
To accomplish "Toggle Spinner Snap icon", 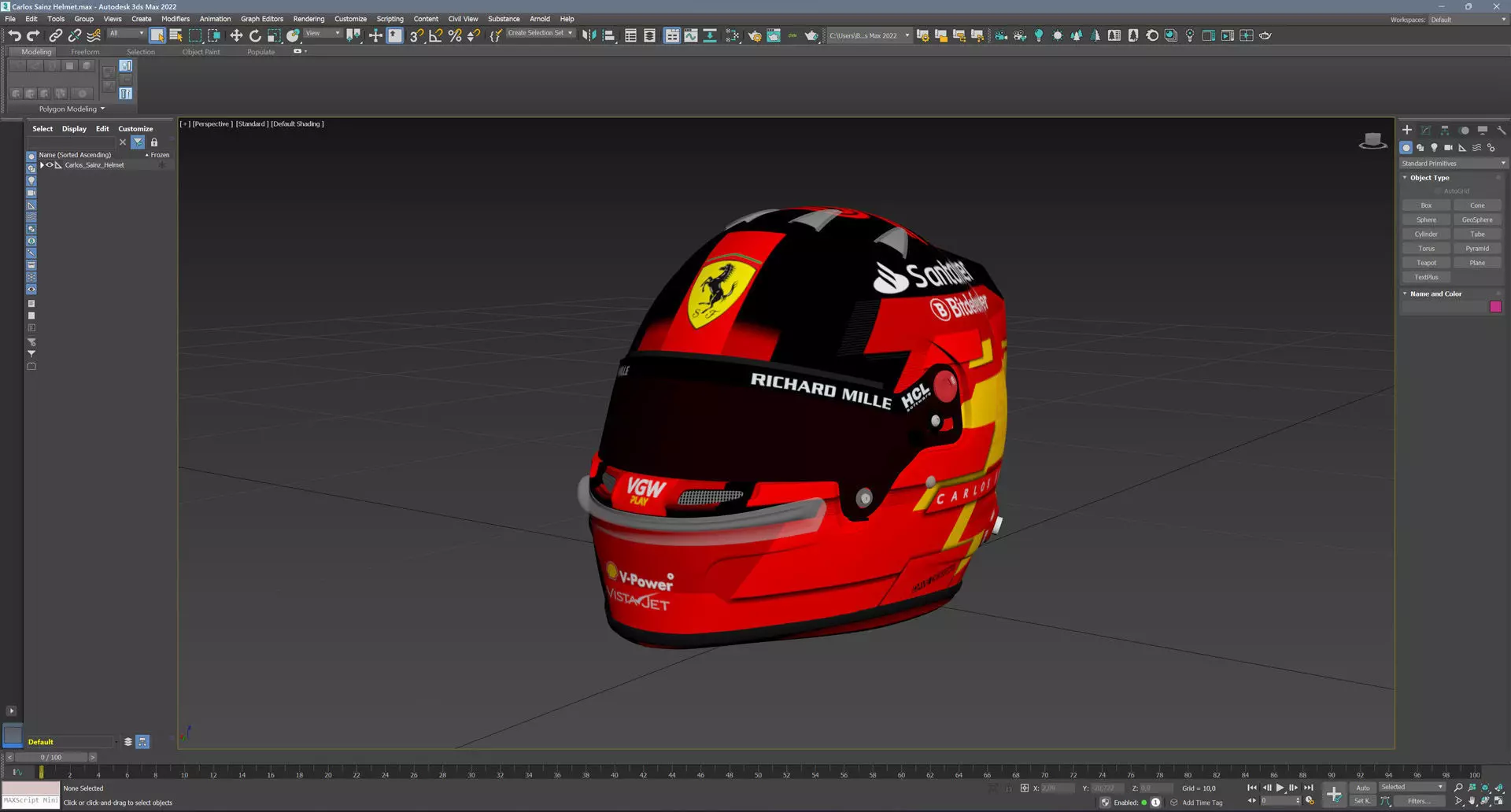I will tap(473, 35).
